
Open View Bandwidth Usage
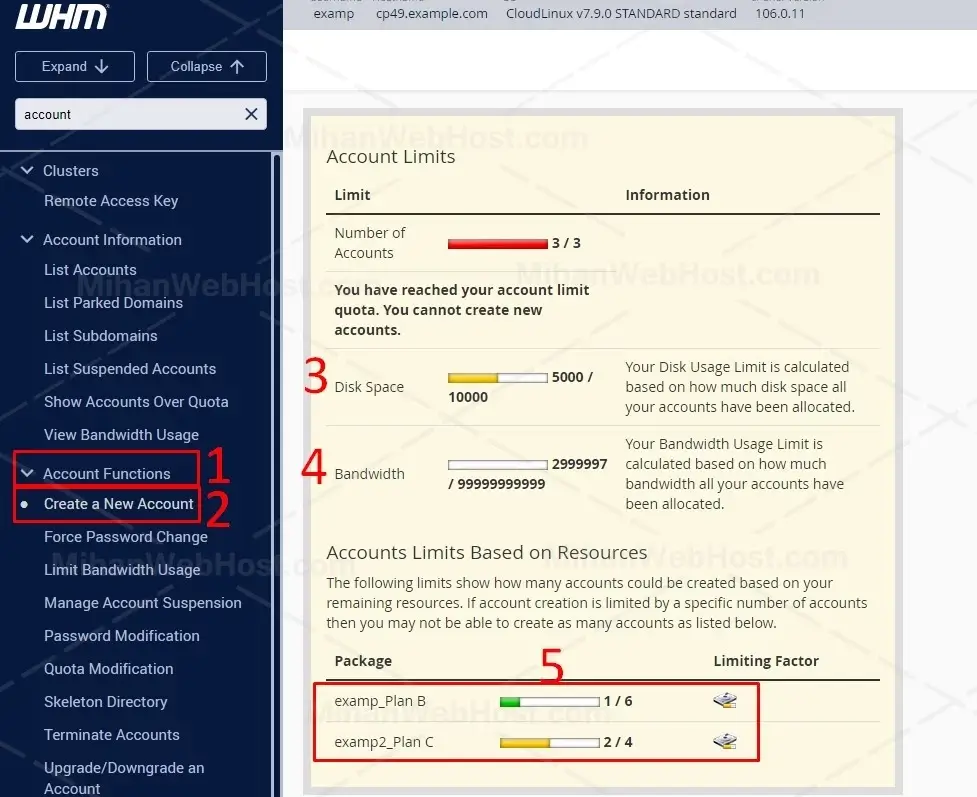(x=121, y=435)
